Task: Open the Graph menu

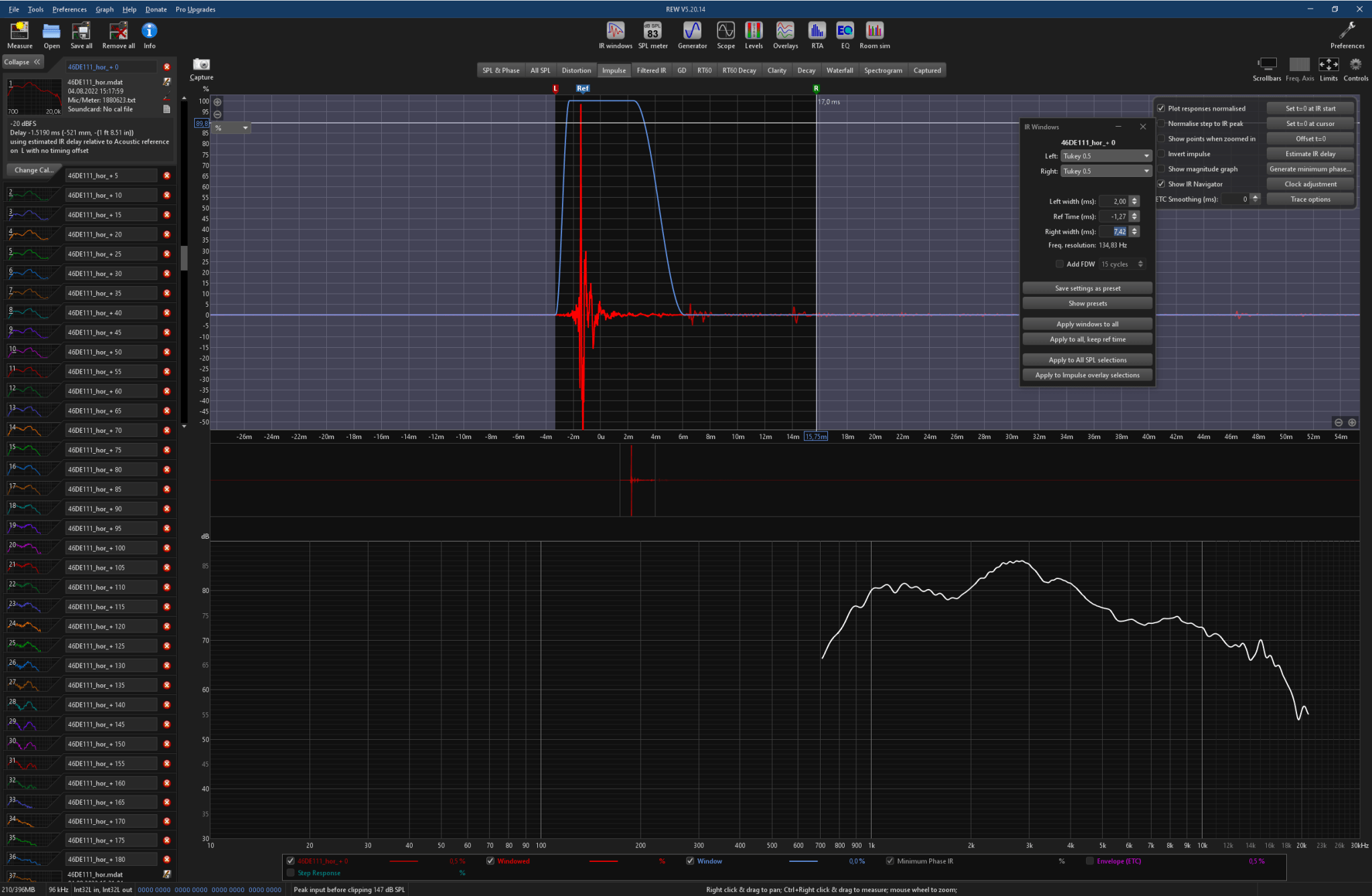Action: coord(104,9)
